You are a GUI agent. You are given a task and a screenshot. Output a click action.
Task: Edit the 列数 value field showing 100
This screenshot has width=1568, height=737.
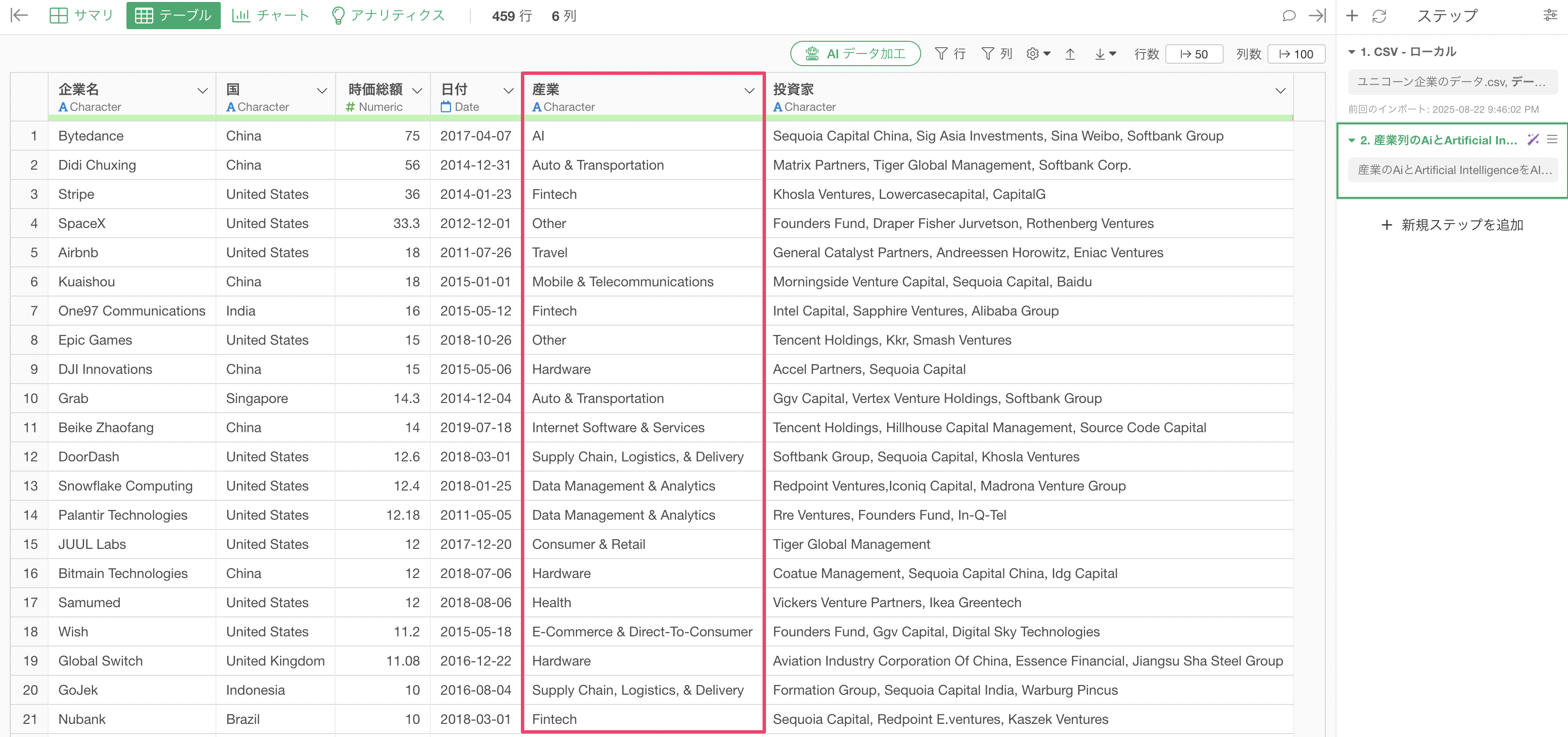coord(1296,53)
